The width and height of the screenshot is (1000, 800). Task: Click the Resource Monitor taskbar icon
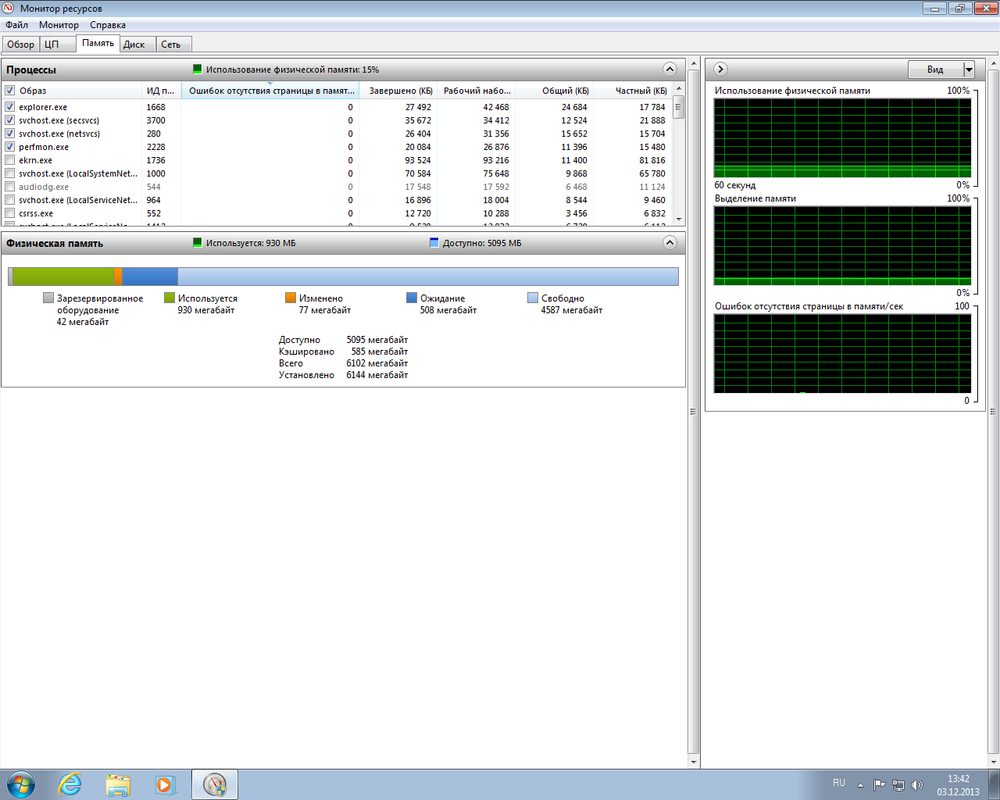215,785
